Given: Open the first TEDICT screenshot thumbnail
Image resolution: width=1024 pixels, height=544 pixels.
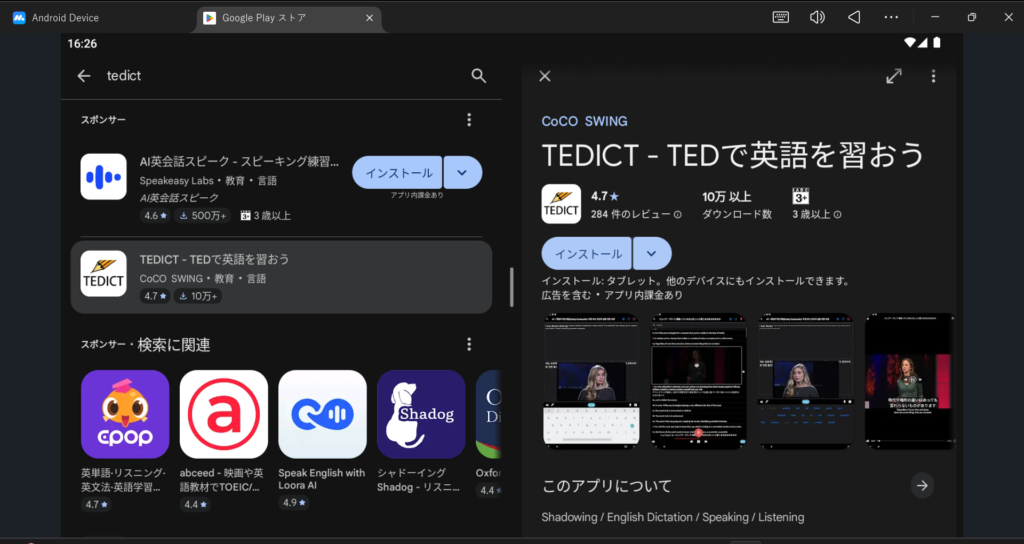Looking at the screenshot, I should 593,380.
